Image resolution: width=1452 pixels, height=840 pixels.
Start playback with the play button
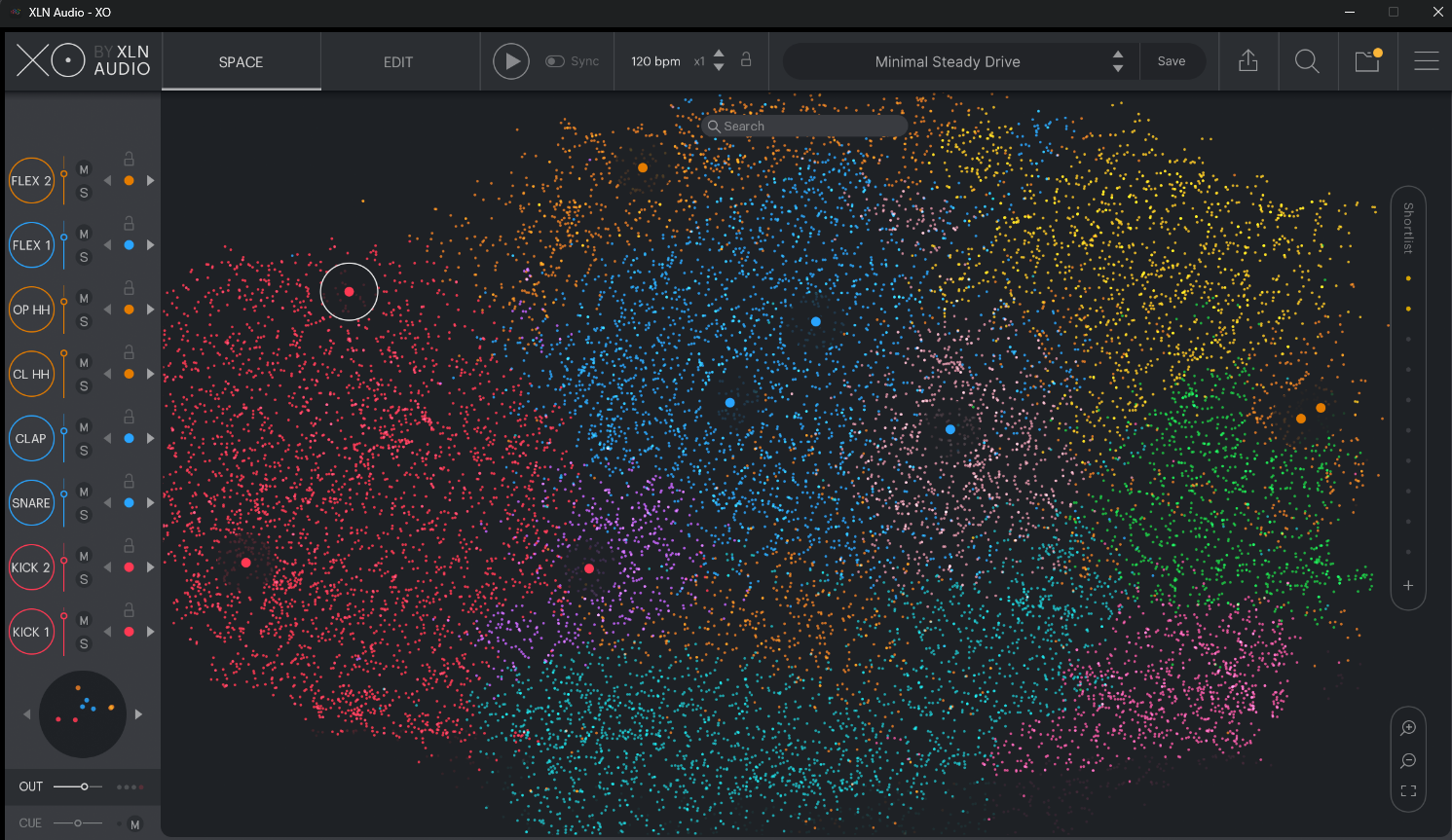click(511, 61)
